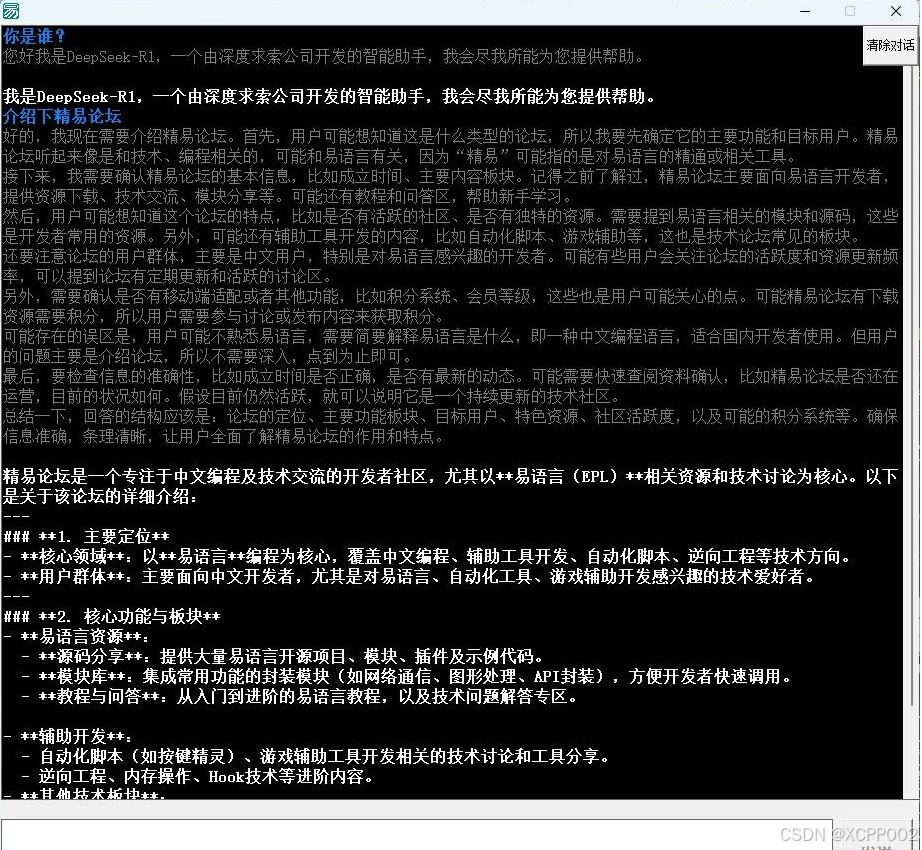Click the heading ### **2. 核心功能与板块**

(x=112, y=616)
